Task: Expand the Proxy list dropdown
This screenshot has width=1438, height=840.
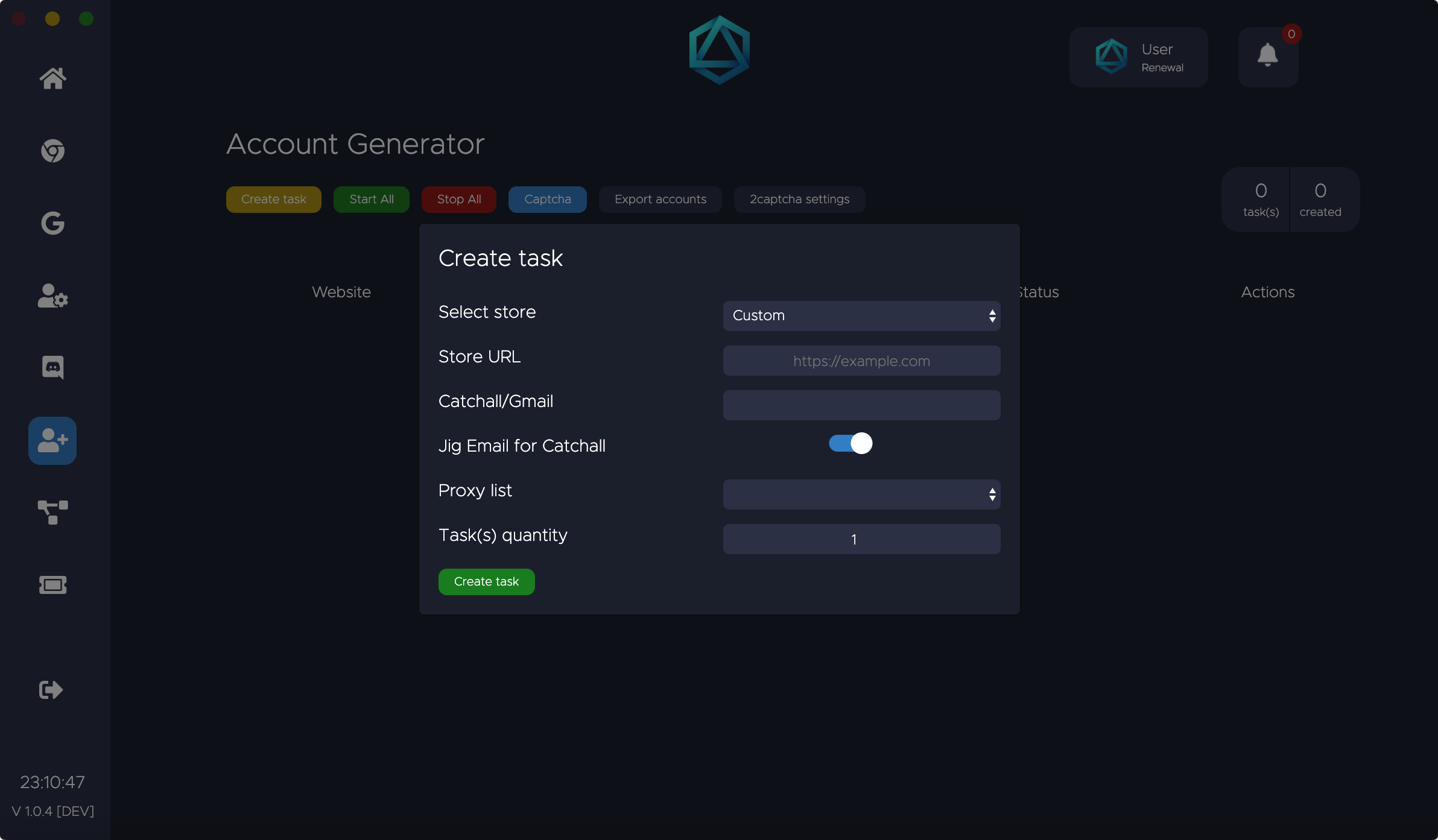Action: tap(861, 494)
